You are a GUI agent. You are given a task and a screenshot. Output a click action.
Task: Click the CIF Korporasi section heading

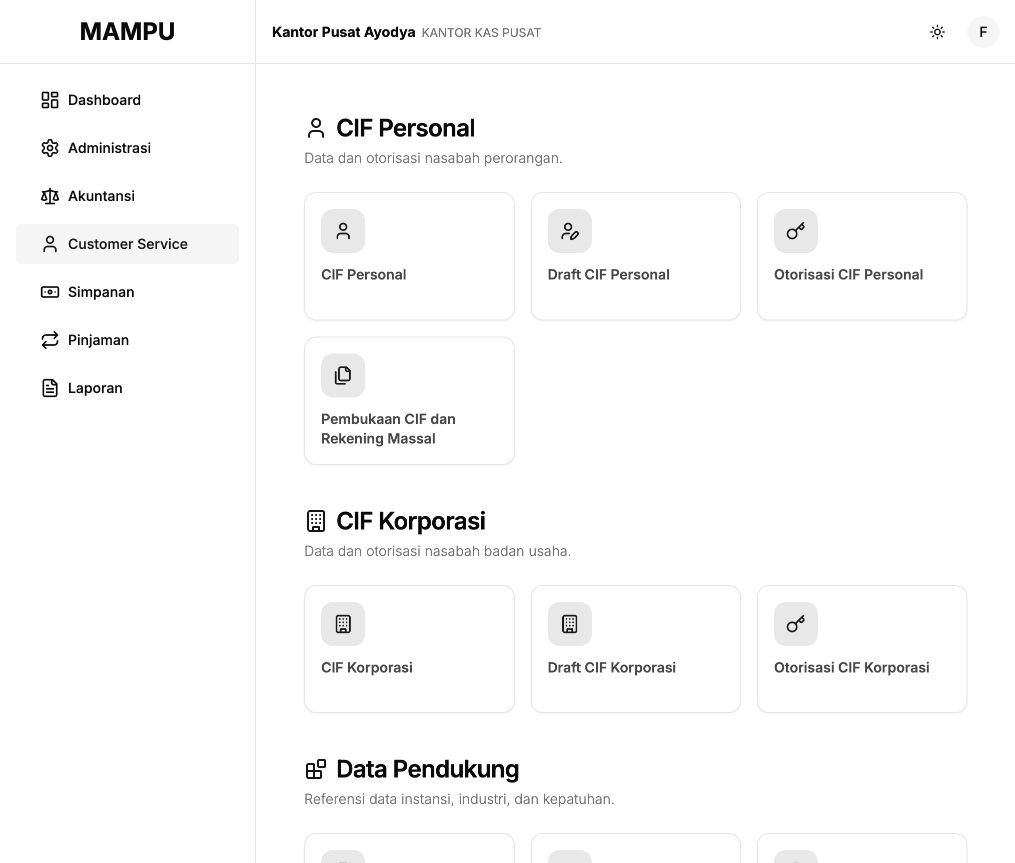(410, 521)
